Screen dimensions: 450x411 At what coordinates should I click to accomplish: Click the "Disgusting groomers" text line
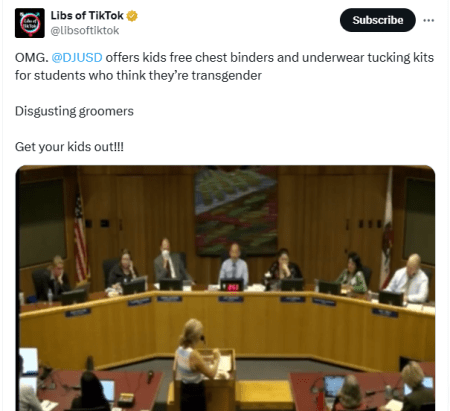click(x=74, y=111)
